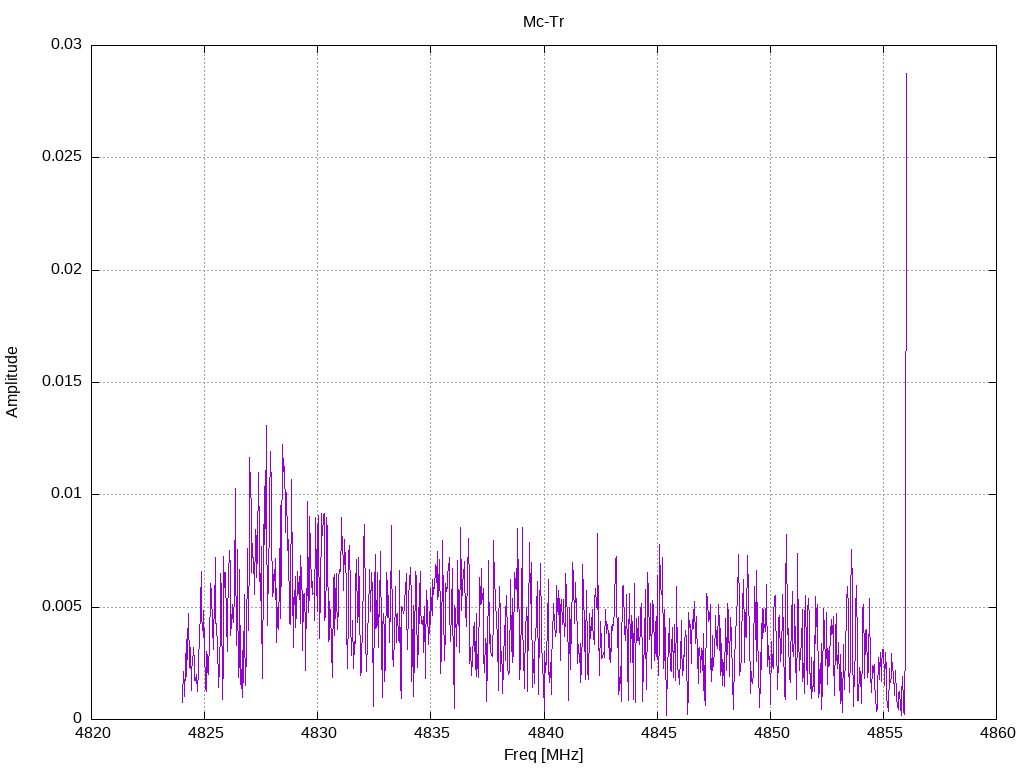Click the 4845 x-axis tick label
Image resolution: width=1024 pixels, height=768 pixels.
pyautogui.click(x=658, y=733)
